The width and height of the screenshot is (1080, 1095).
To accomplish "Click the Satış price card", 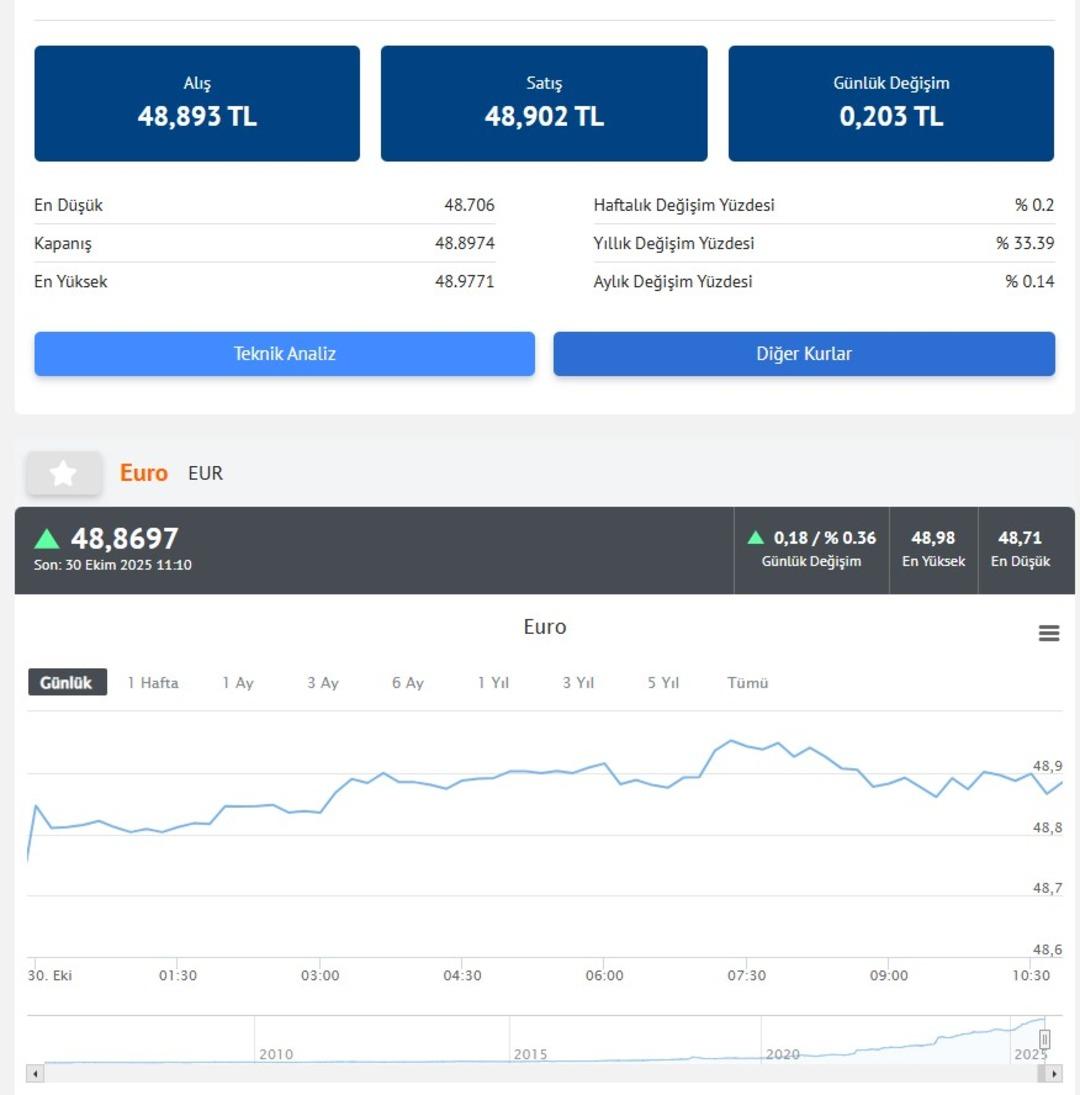I will [544, 103].
